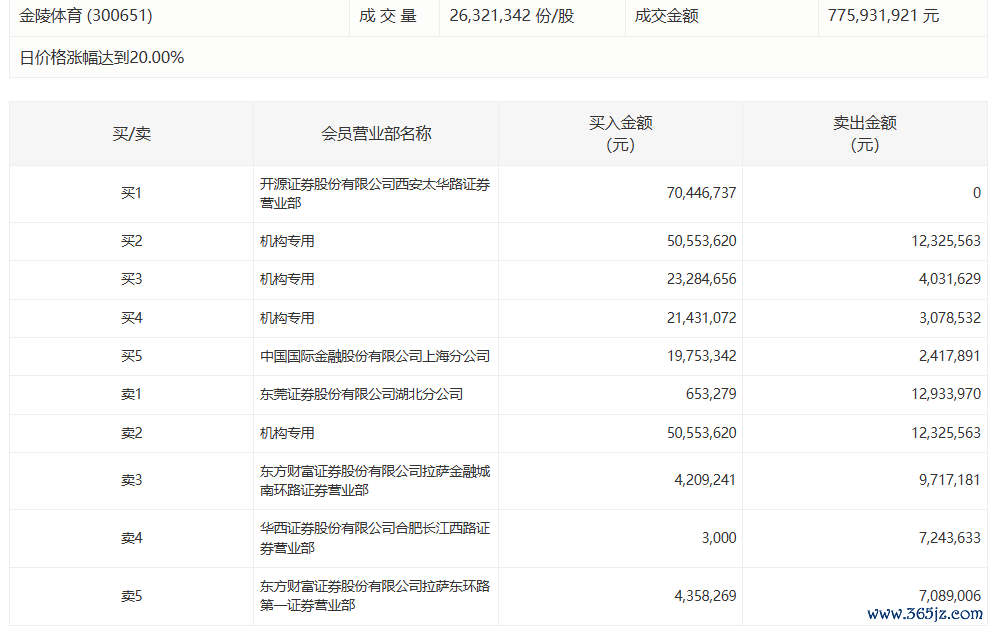Select 中国国际金融股份有限公司上海分公司 entry
Viewport: 990px width, 629px height.
click(375, 356)
